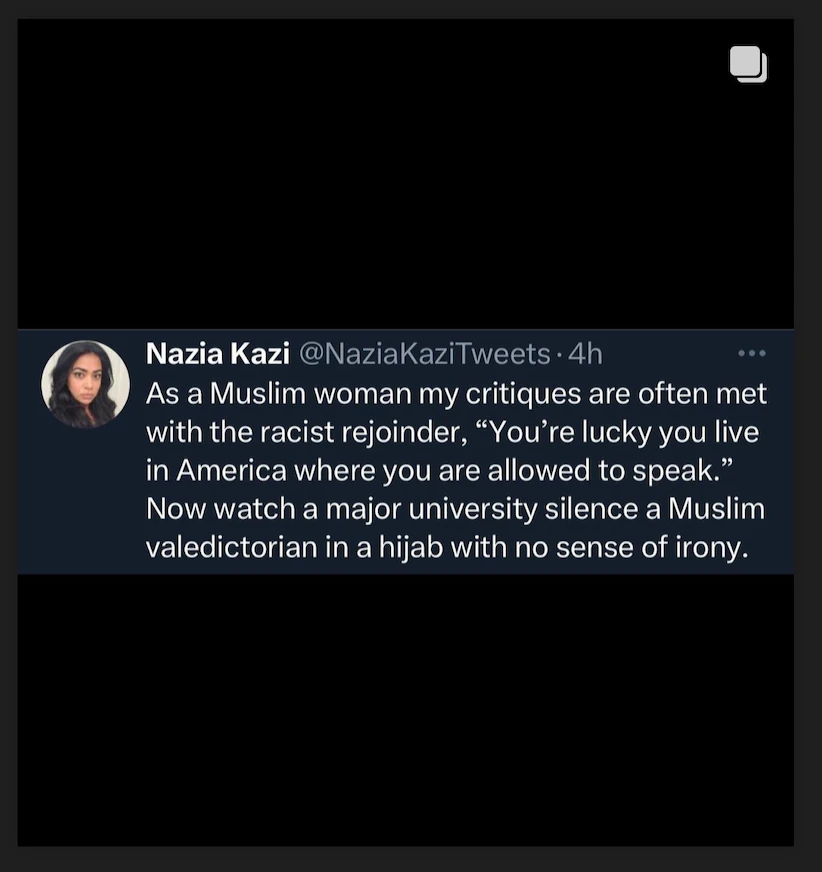The width and height of the screenshot is (822, 872).
Task: Click the 4h tweet timestamp
Action: pos(585,353)
